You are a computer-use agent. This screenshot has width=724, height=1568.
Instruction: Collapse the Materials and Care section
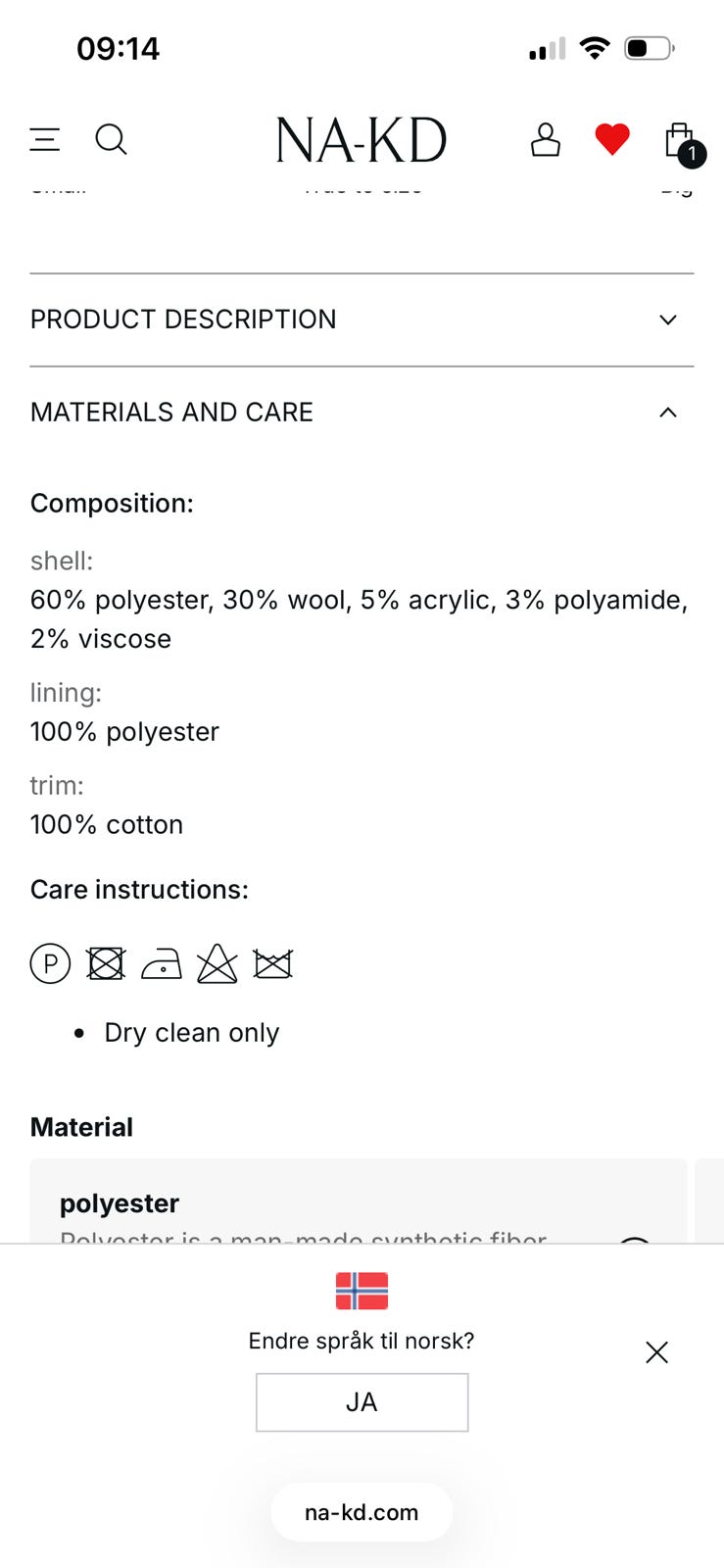[x=172, y=413]
